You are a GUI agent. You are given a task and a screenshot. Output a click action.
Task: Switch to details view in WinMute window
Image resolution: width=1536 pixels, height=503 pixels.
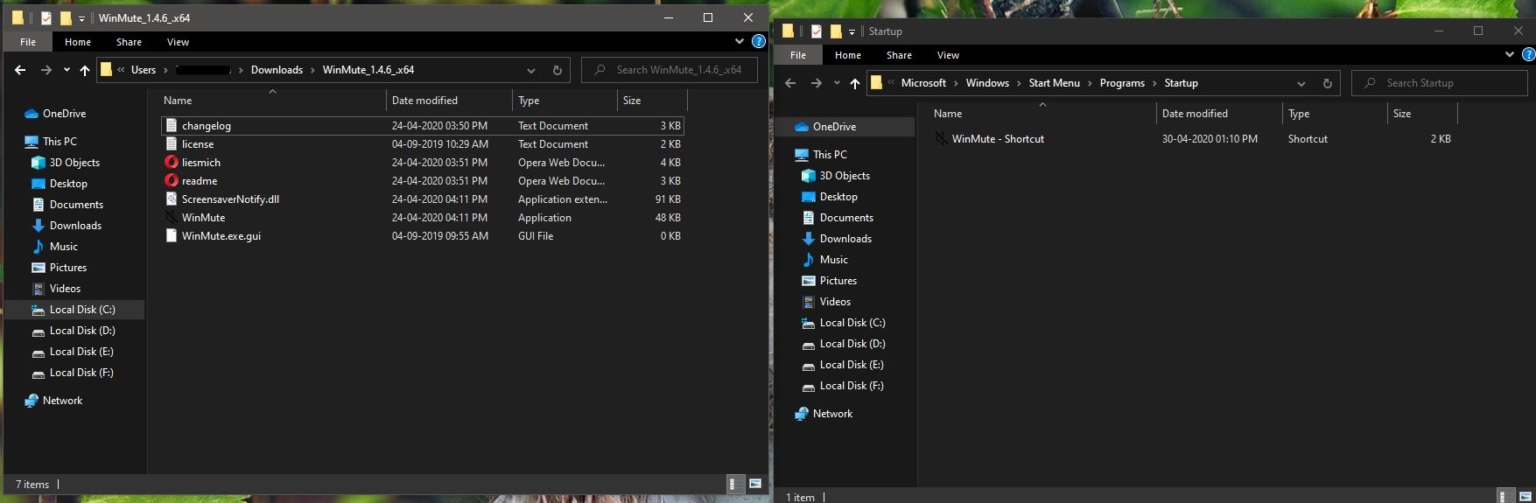[737, 484]
